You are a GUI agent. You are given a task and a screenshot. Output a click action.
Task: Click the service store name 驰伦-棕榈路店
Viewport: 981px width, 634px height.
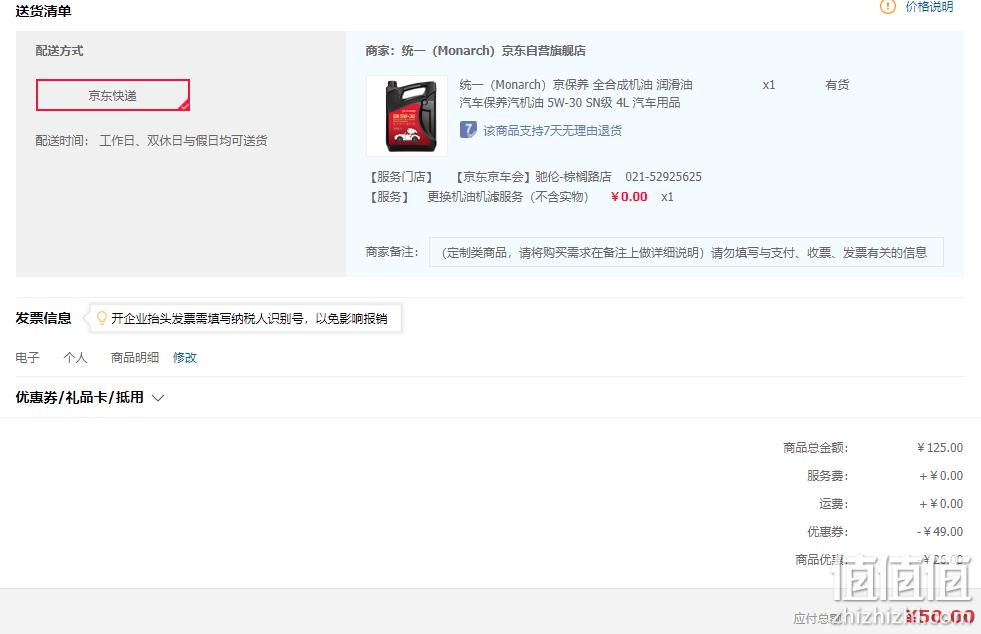tap(573, 176)
